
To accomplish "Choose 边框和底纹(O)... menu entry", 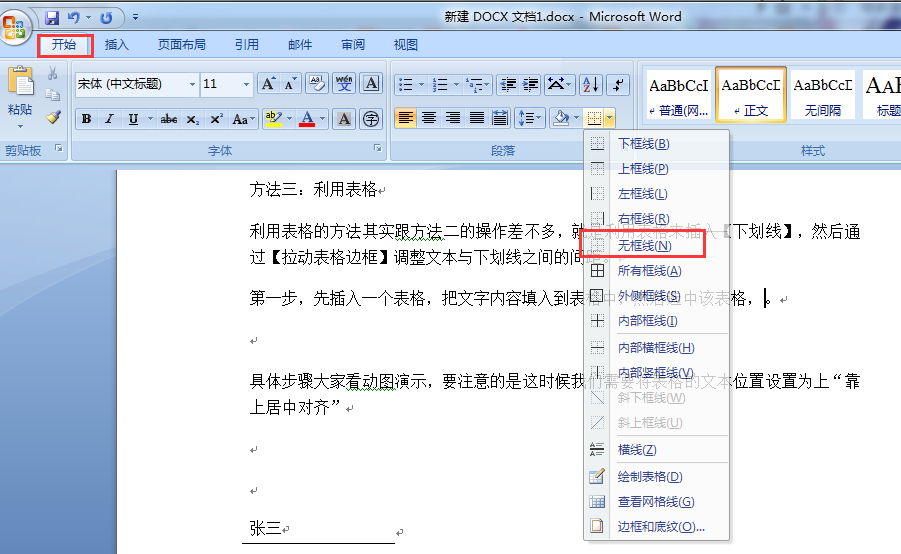I will 660,526.
